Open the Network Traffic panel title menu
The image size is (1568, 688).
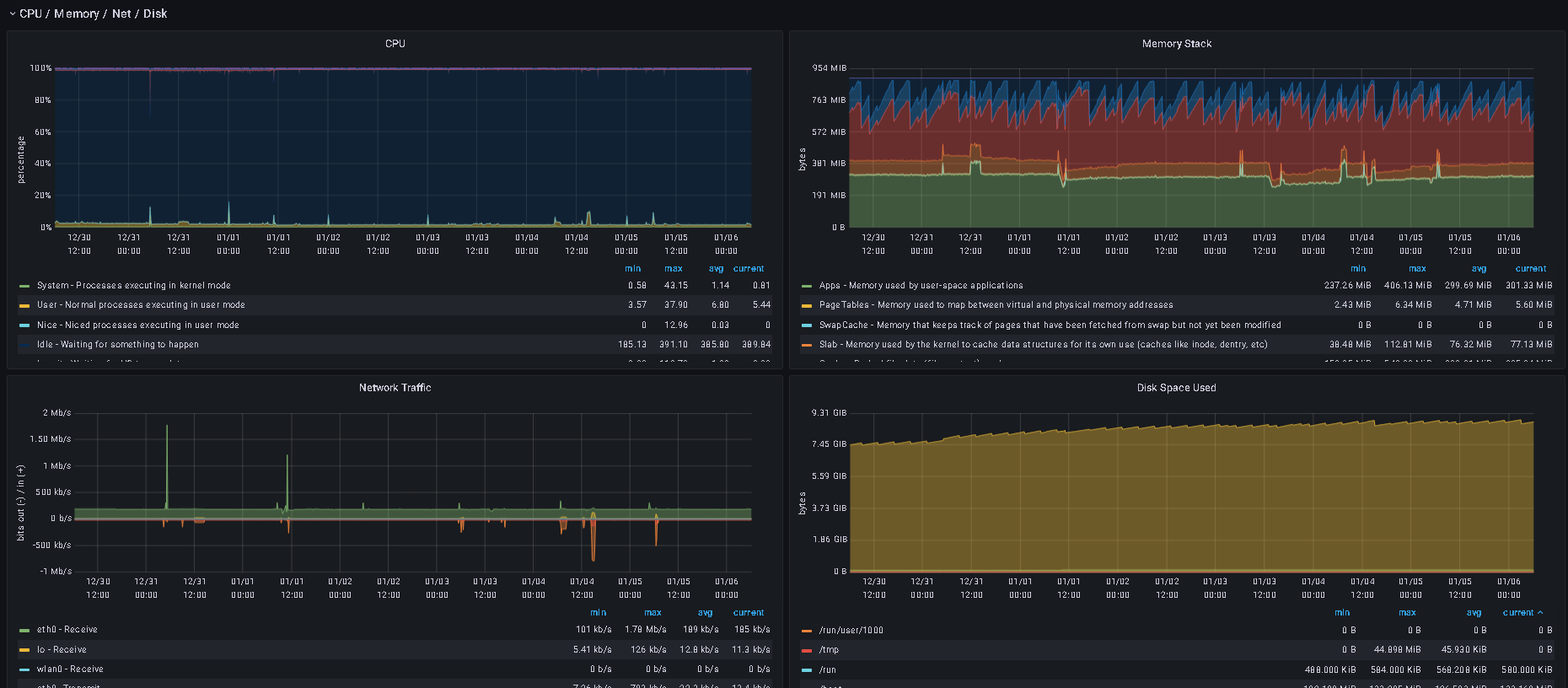pyautogui.click(x=395, y=388)
